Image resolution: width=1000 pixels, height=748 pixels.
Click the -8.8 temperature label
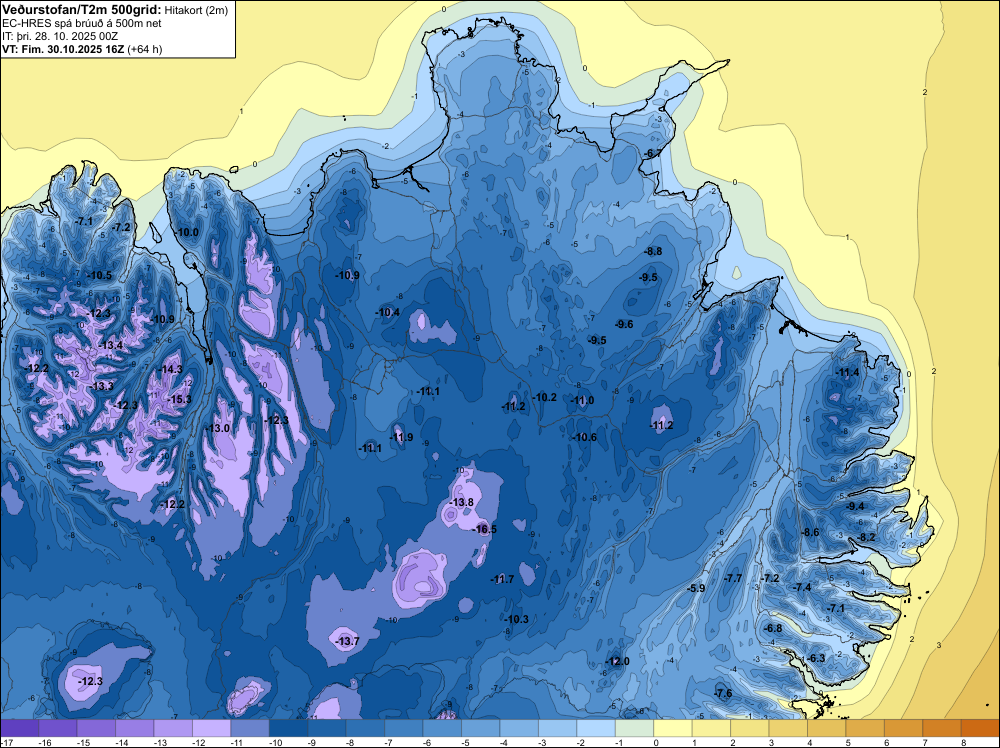pos(654,251)
